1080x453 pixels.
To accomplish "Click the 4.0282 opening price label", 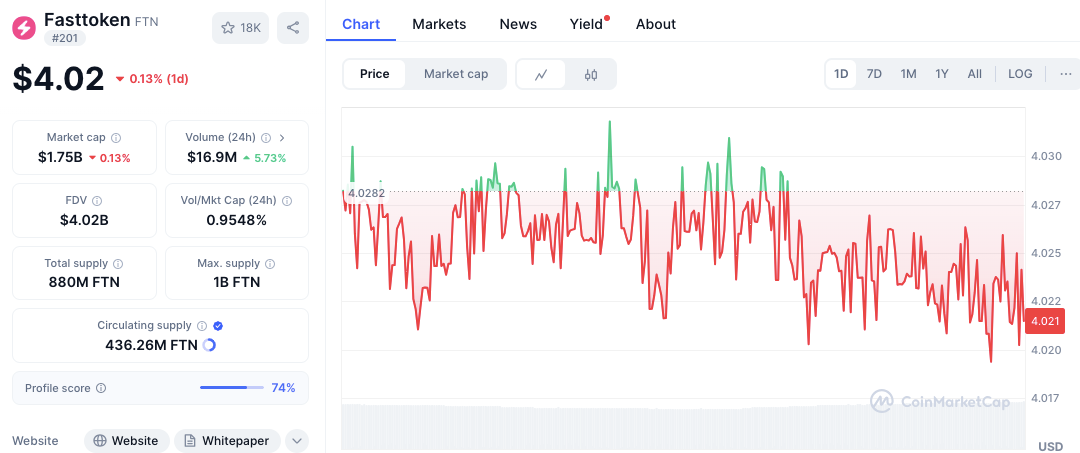I will click(x=366, y=193).
